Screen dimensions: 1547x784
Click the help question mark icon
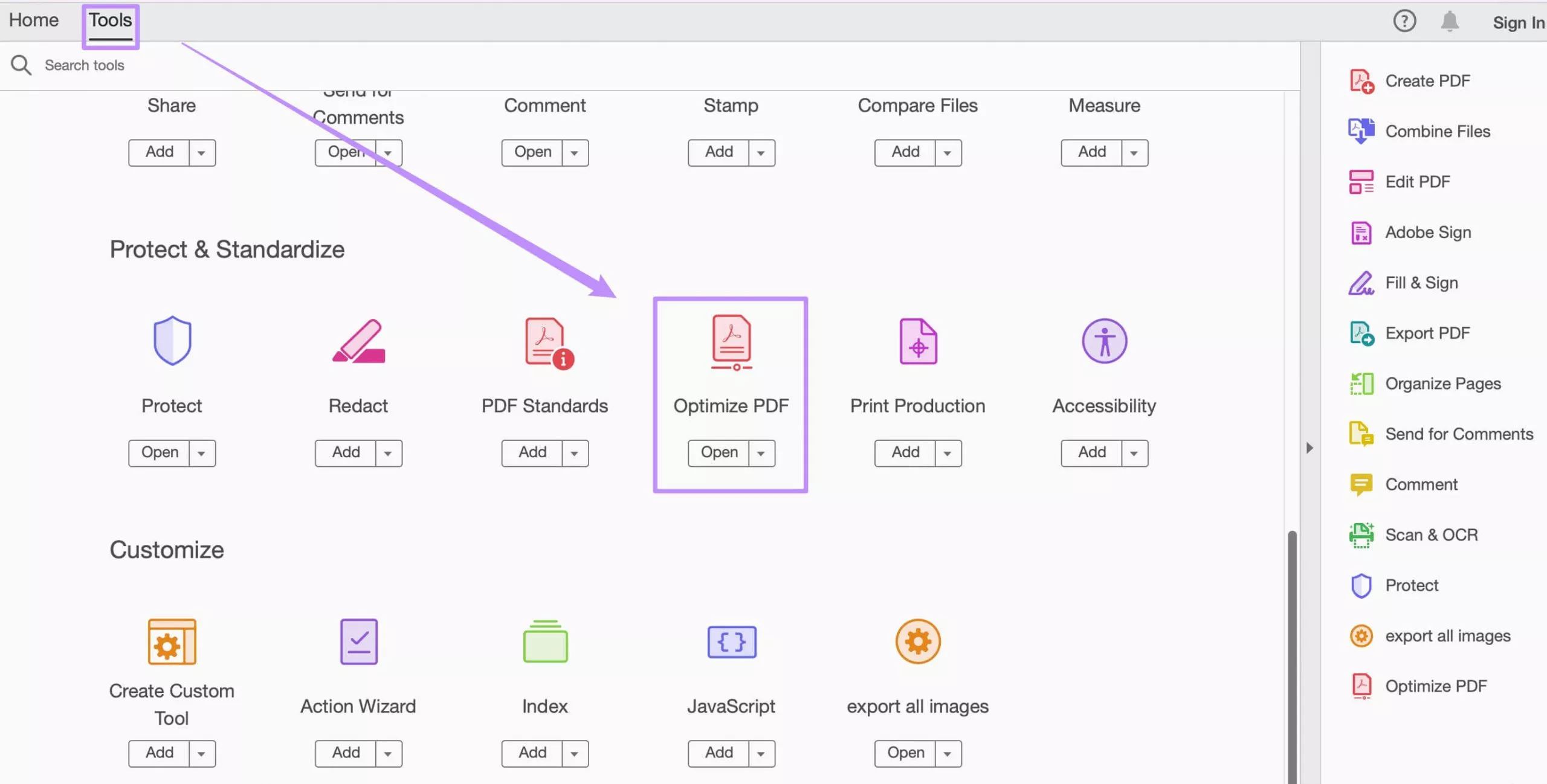pyautogui.click(x=1404, y=22)
